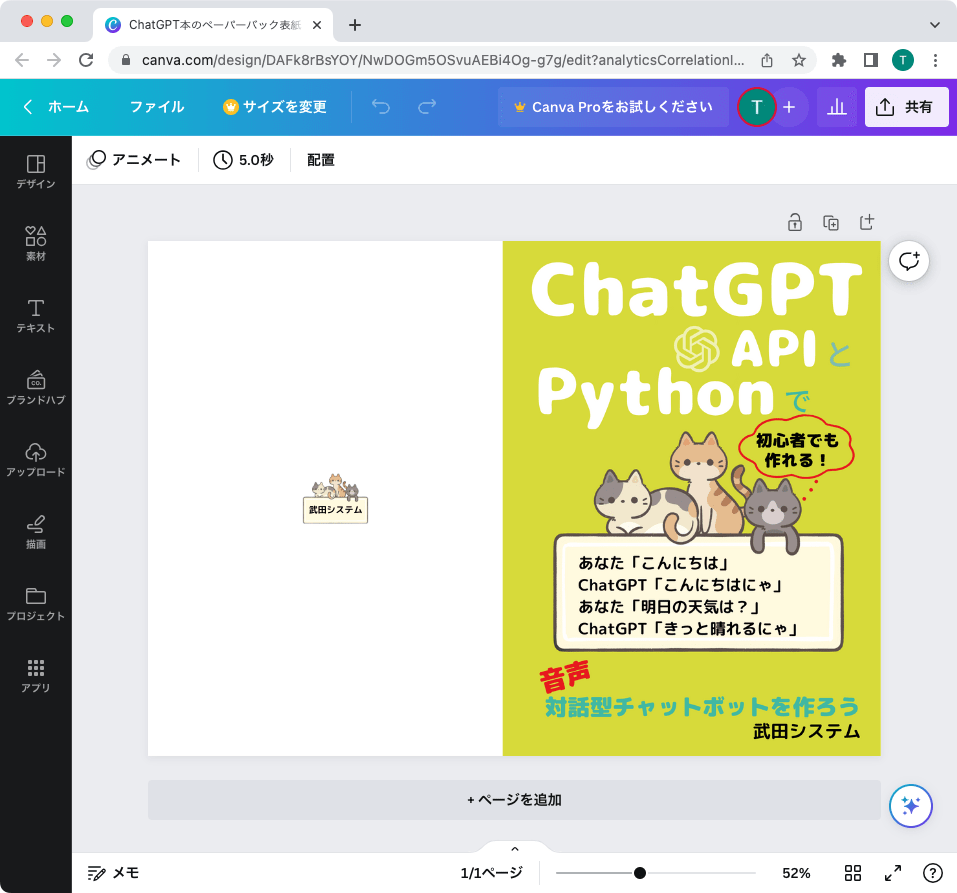Image resolution: width=957 pixels, height=893 pixels.
Task: Select the ChatGPT本 browser tab
Action: click(x=214, y=25)
